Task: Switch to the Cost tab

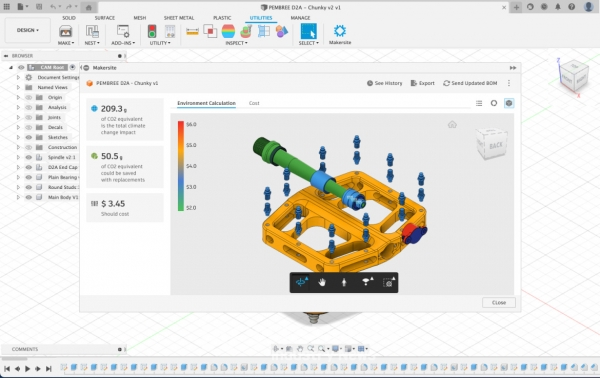Action: click(254, 103)
